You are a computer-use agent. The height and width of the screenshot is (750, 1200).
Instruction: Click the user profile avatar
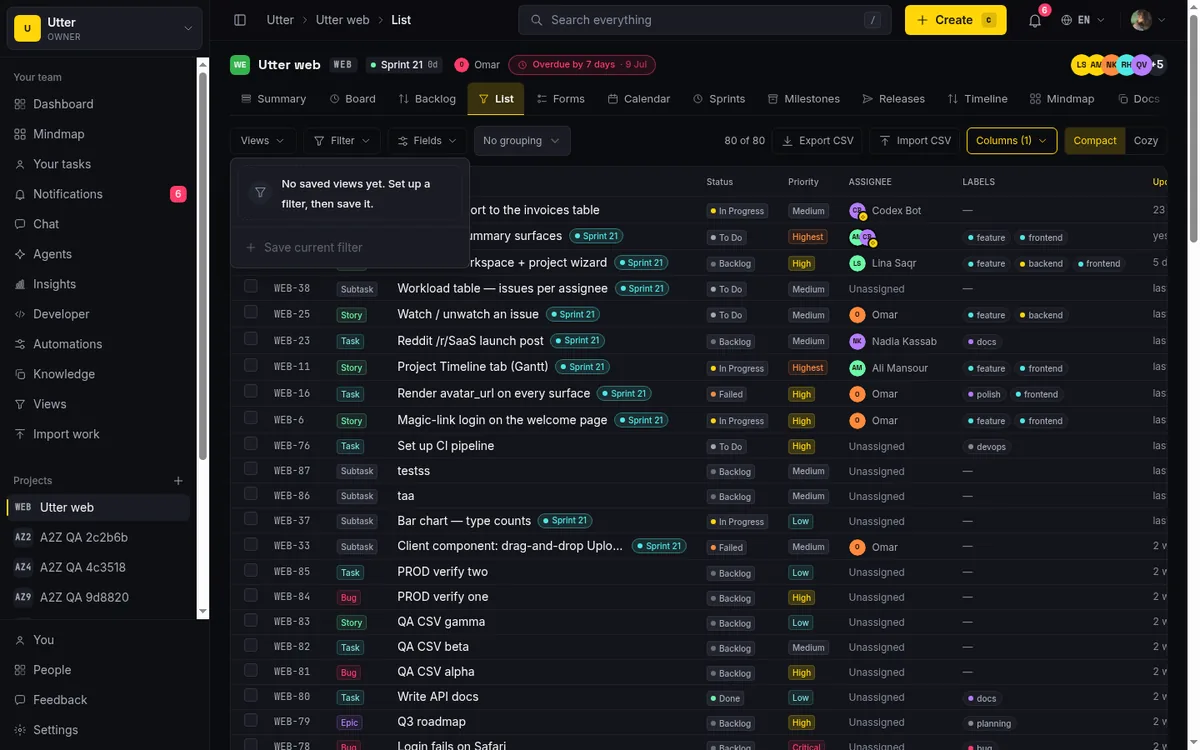1141,20
